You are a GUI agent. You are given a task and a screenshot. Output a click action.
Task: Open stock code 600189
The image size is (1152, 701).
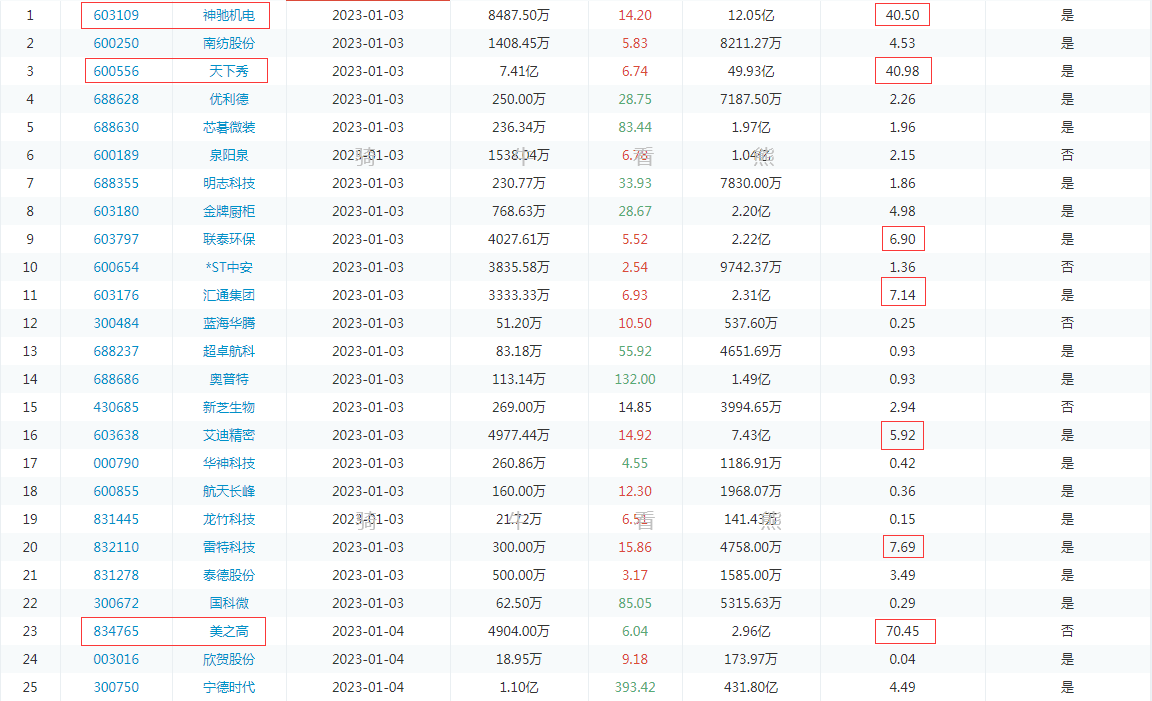[x=116, y=155]
